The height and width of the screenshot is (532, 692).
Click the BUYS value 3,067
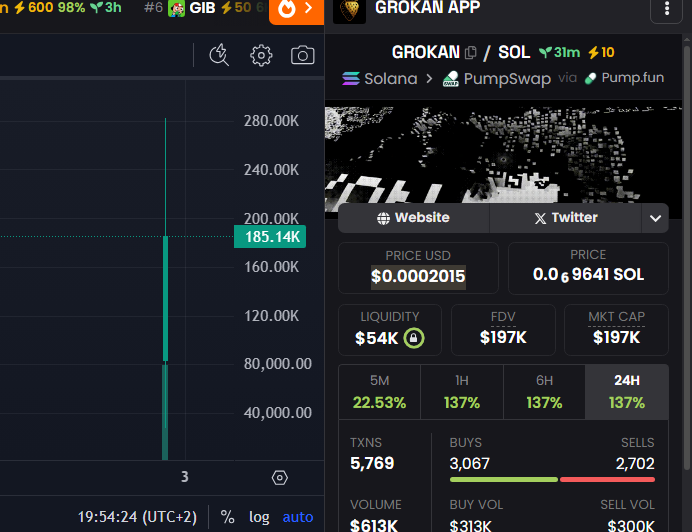[470, 464]
